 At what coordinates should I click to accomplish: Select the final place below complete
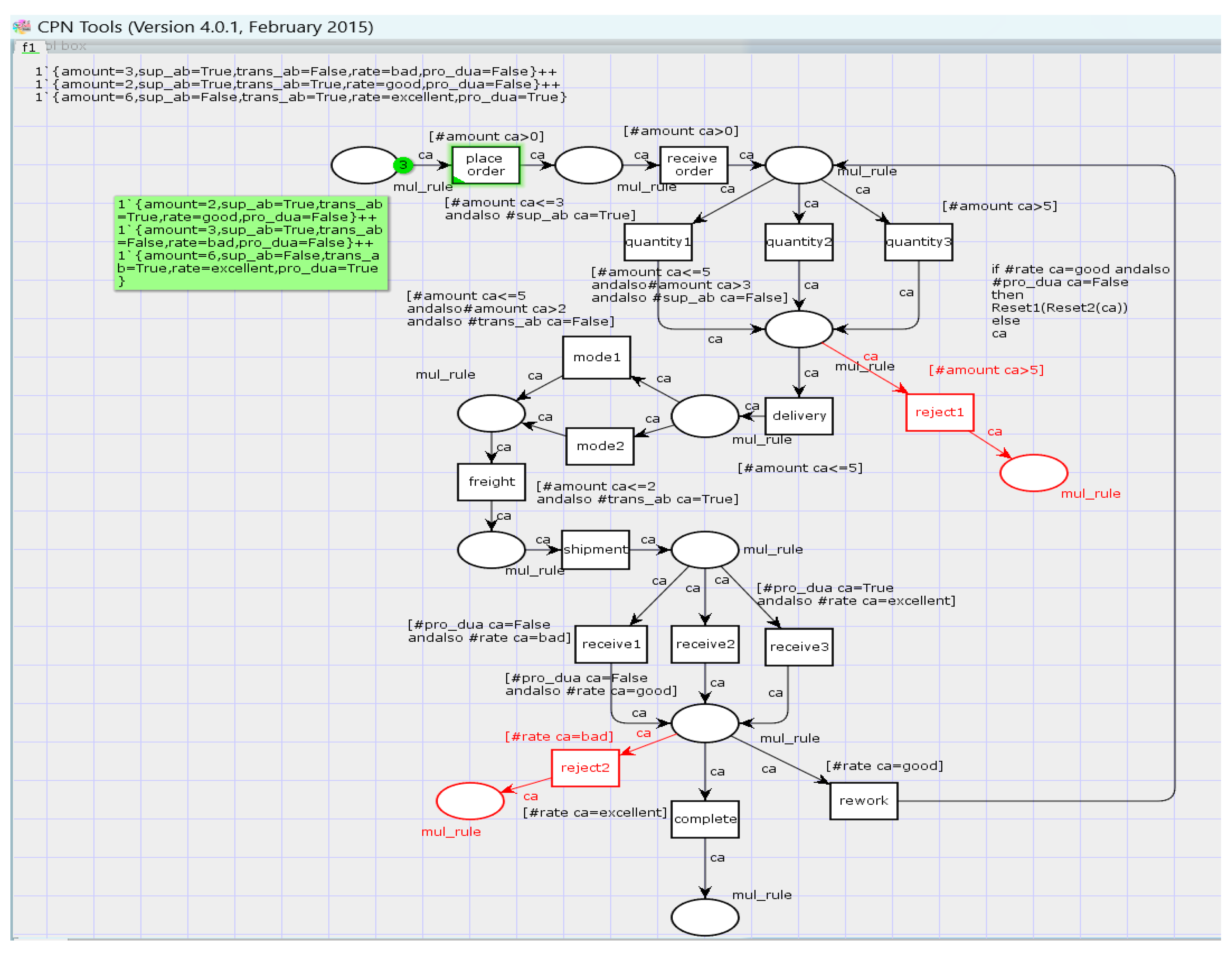[x=705, y=917]
